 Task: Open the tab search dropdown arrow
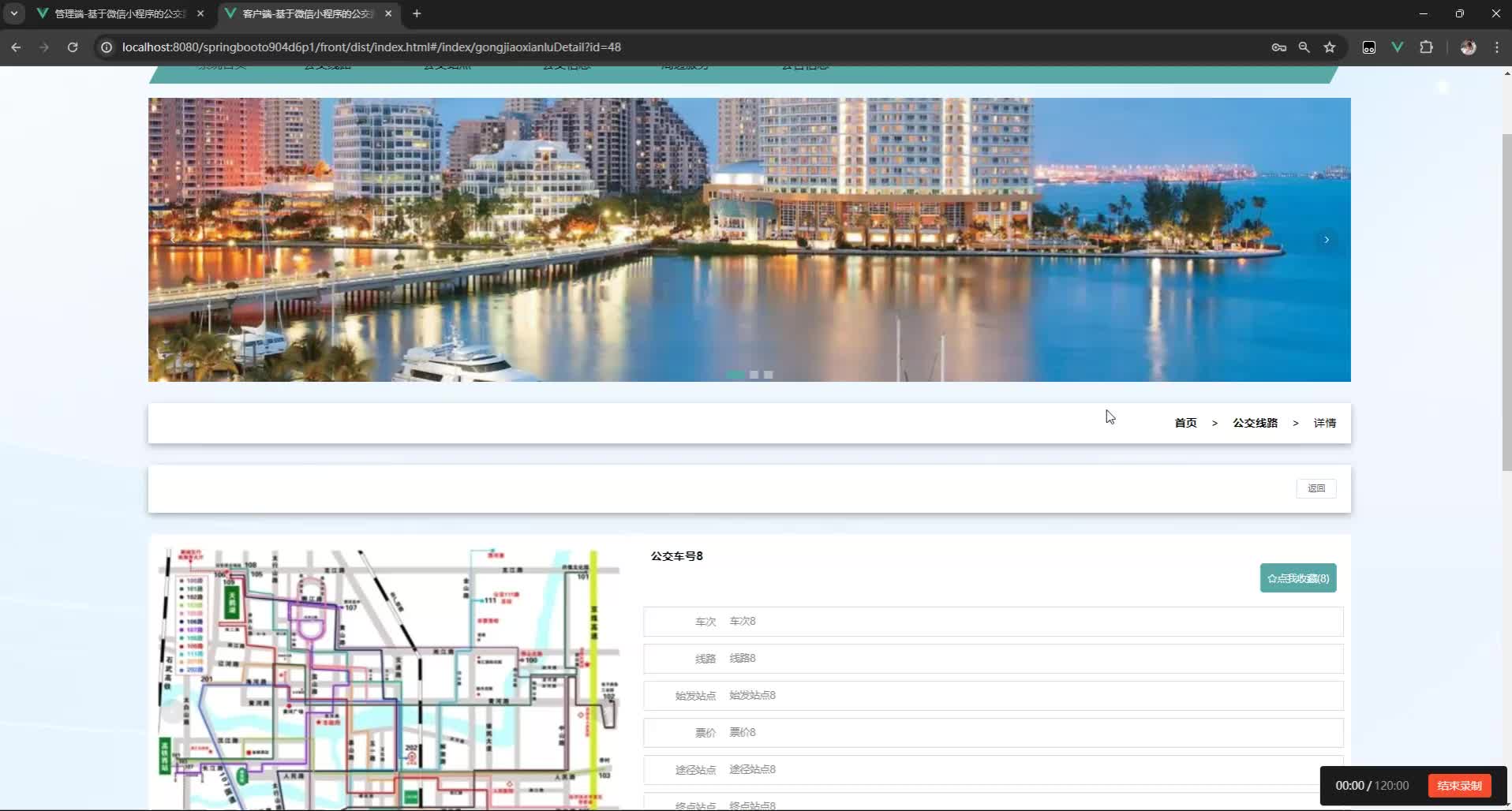pyautogui.click(x=14, y=13)
